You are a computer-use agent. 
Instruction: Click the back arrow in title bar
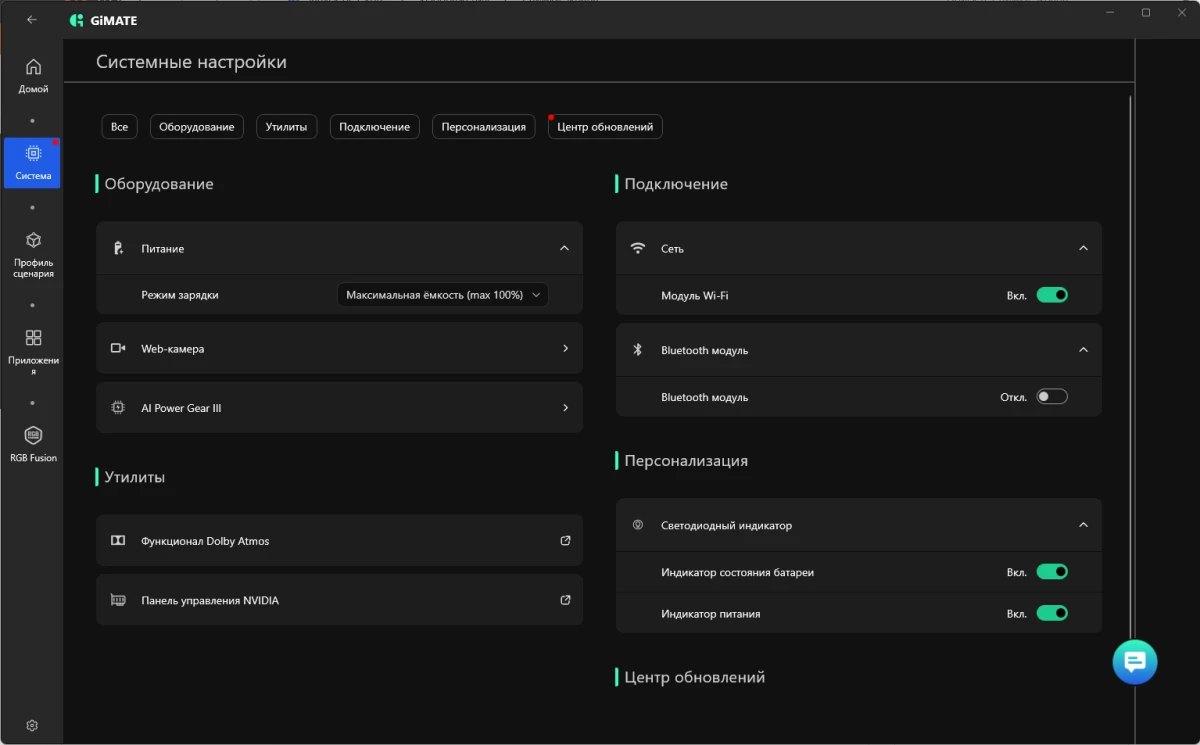pos(32,20)
